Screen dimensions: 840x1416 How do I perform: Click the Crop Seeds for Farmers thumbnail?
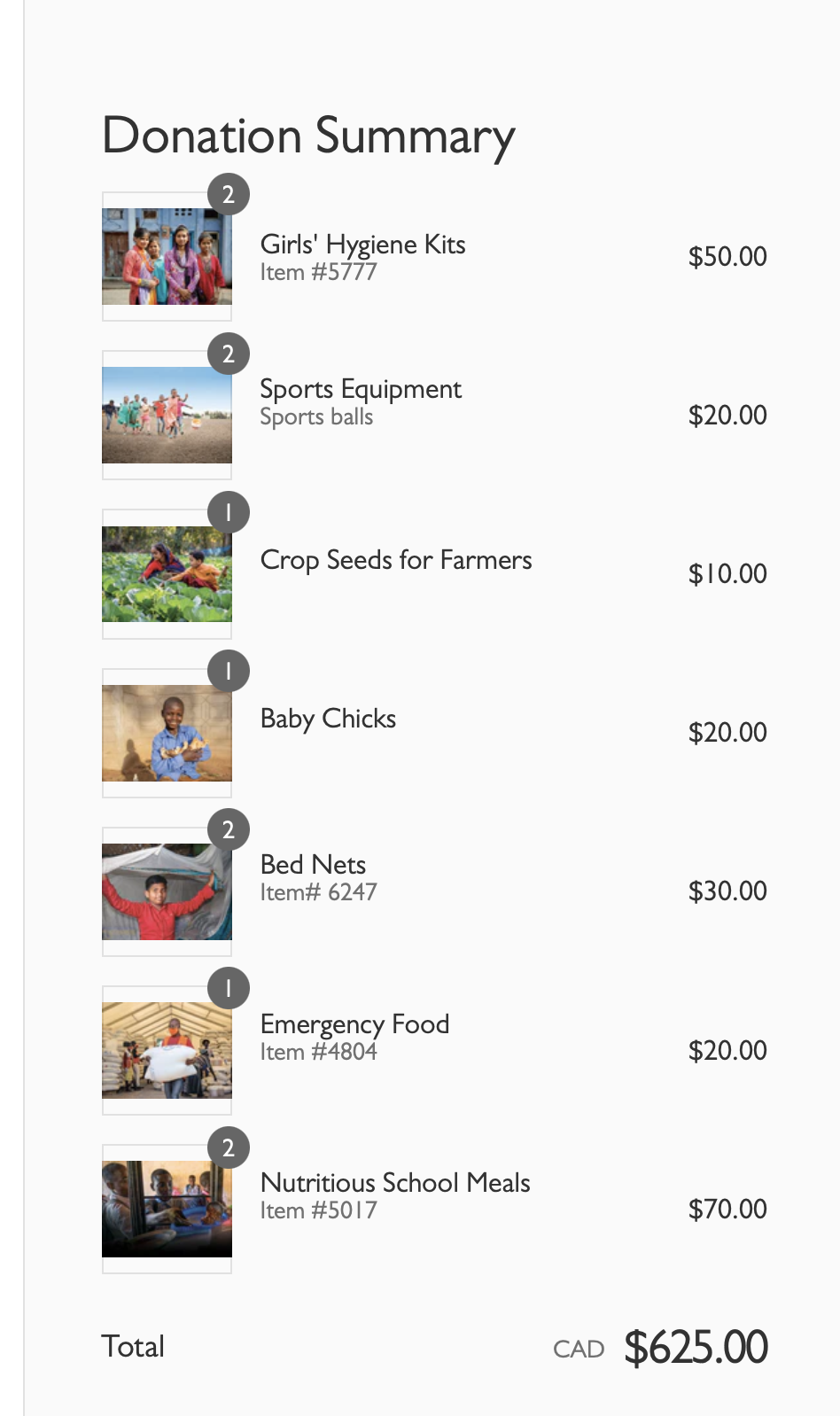[167, 574]
